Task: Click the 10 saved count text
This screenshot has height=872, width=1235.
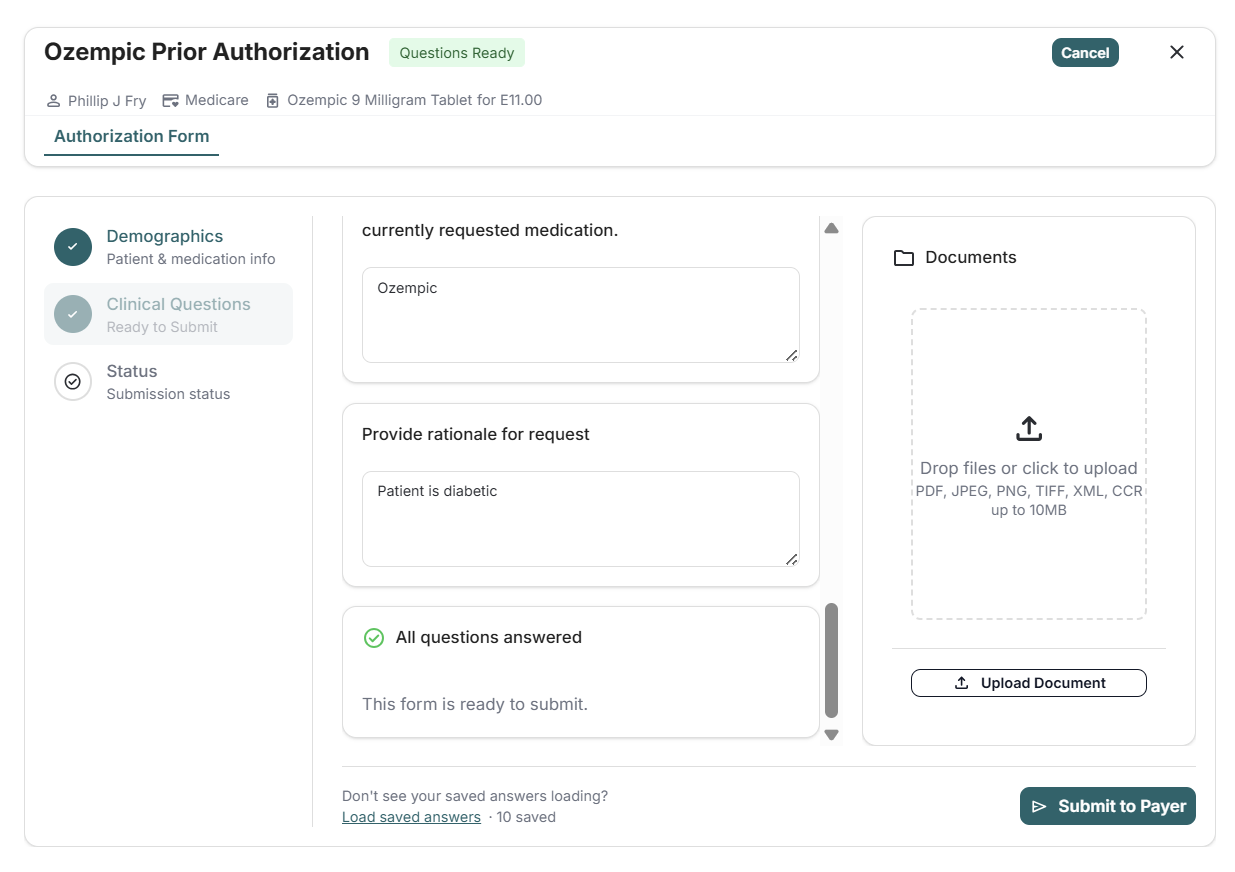Action: (526, 817)
